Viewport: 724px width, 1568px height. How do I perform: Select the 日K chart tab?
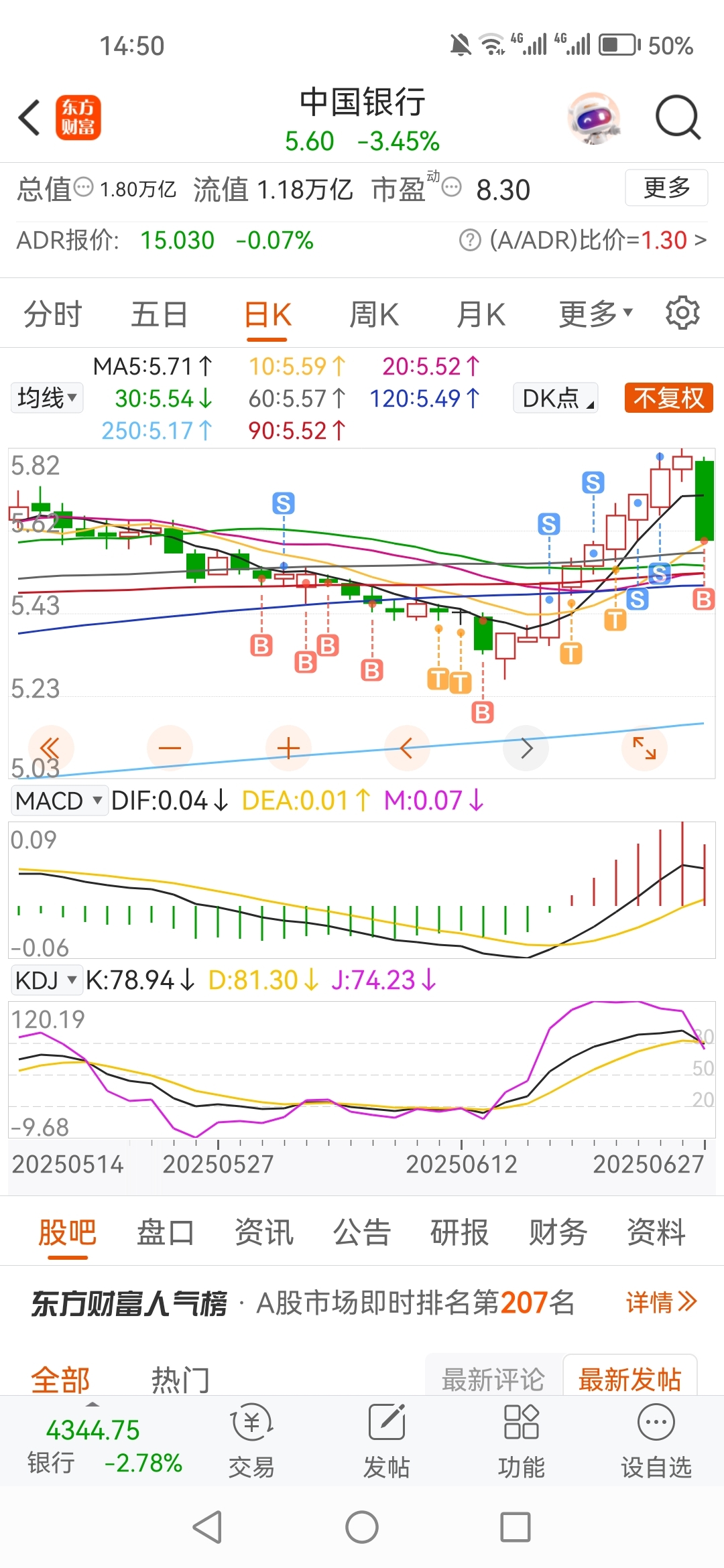pos(267,314)
